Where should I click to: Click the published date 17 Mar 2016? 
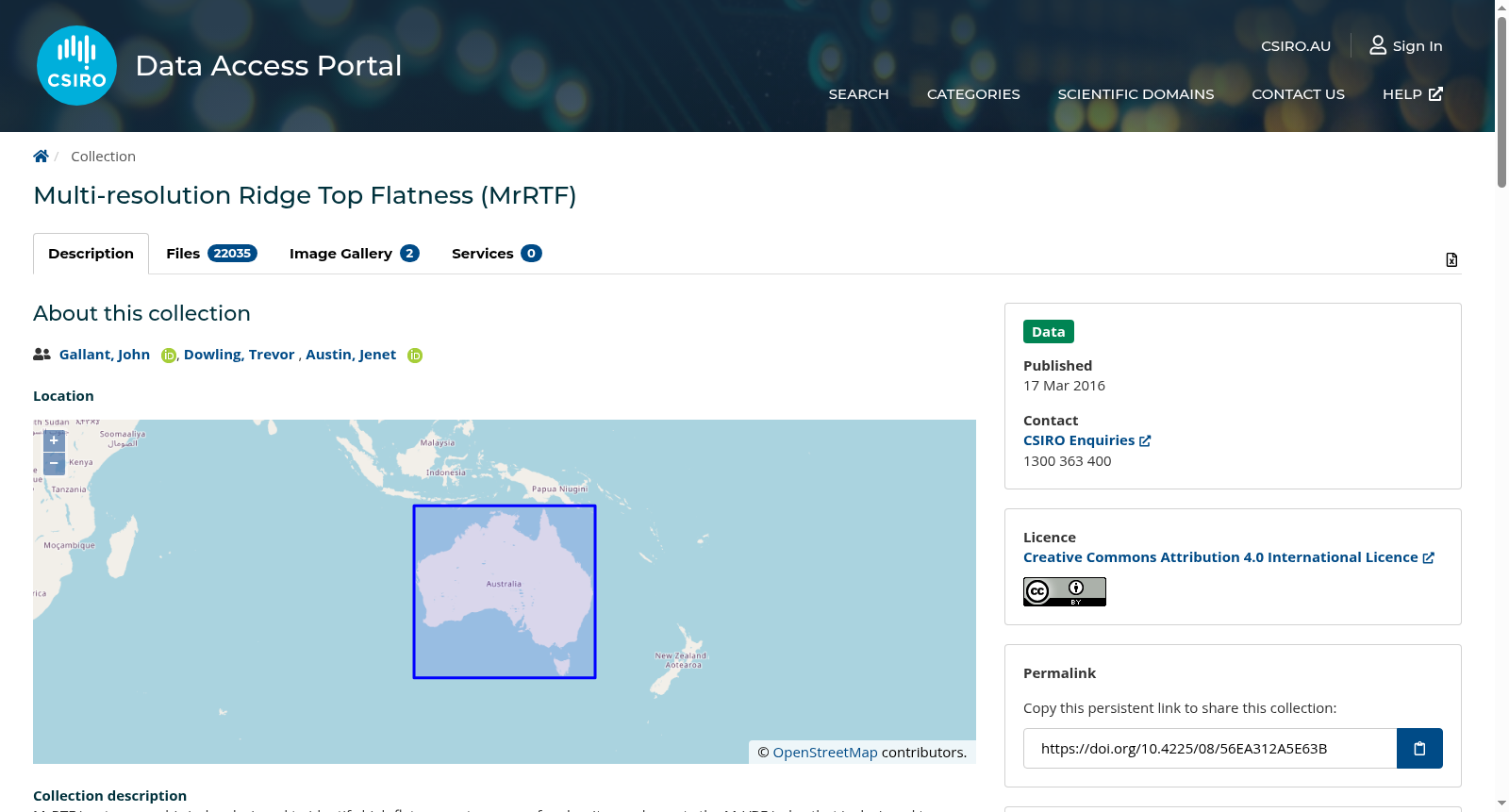[1064, 386]
